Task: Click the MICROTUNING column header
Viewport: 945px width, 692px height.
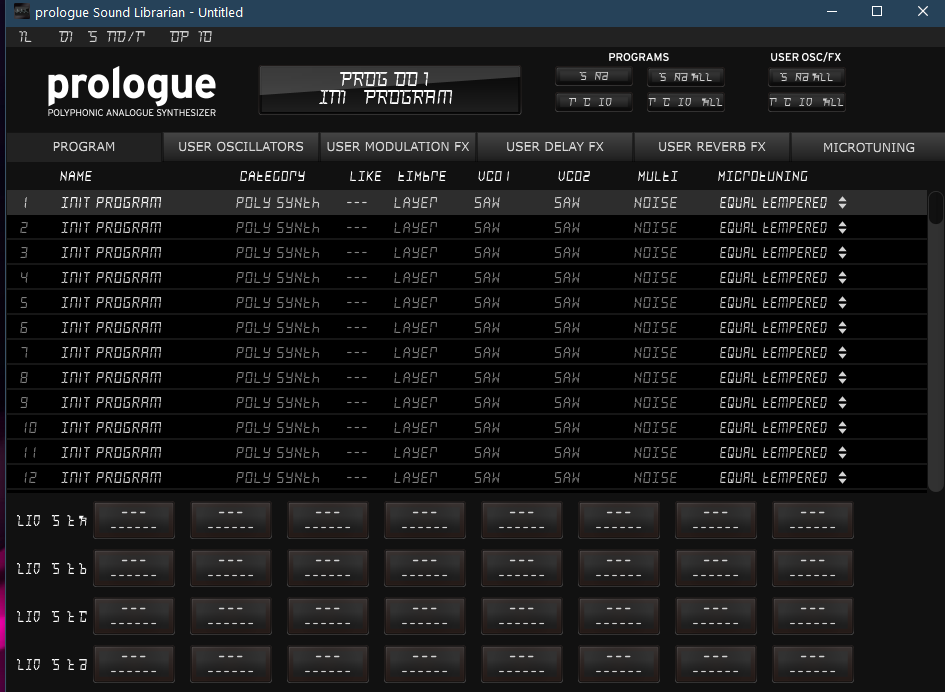Action: point(762,176)
